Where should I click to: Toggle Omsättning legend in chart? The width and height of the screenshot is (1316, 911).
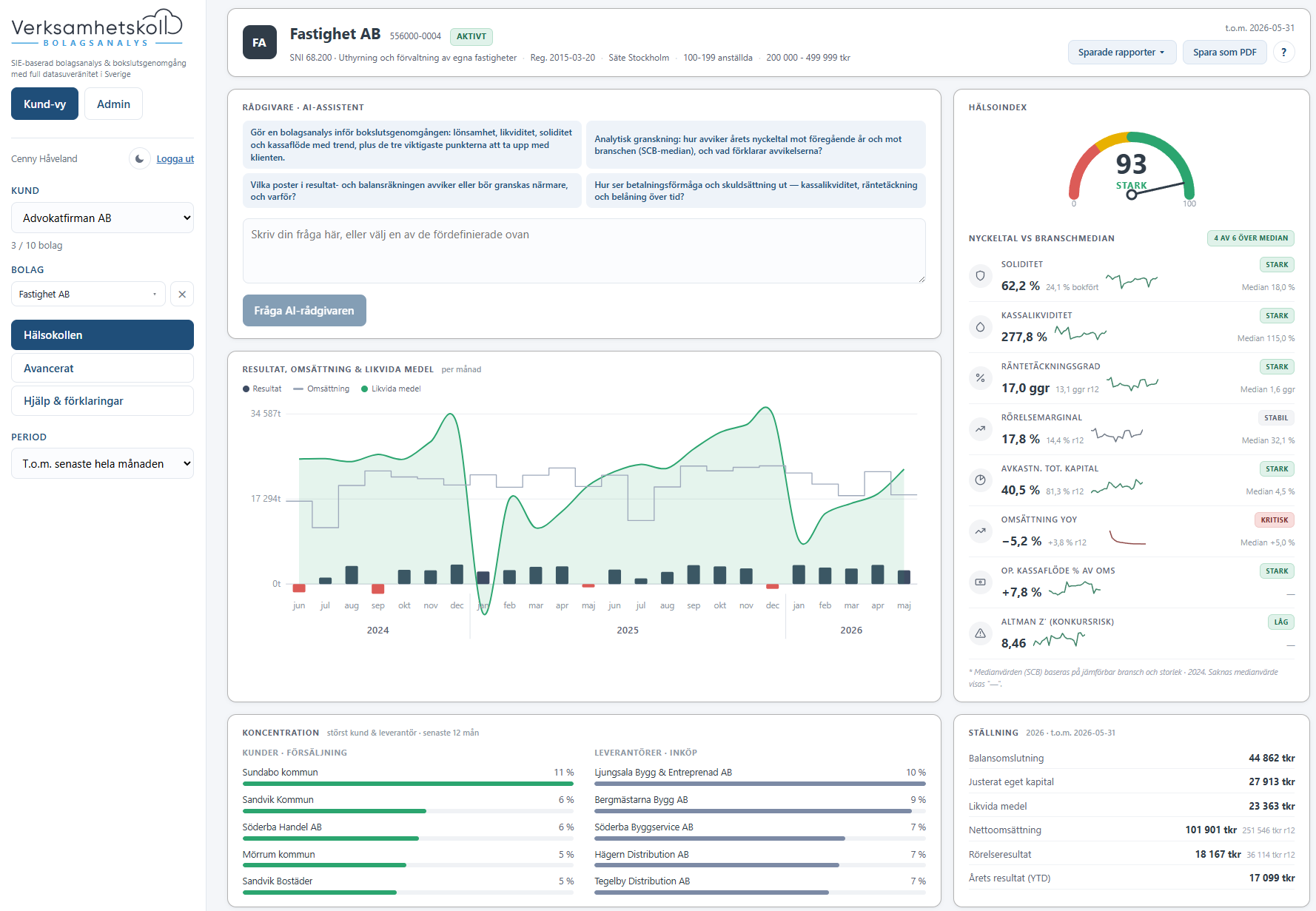coord(321,389)
